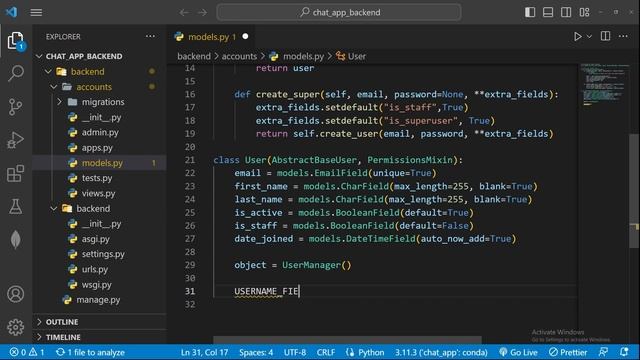Image resolution: width=640 pixels, height=360 pixels.
Task: Toggle the primary side bar
Action: 530,12
